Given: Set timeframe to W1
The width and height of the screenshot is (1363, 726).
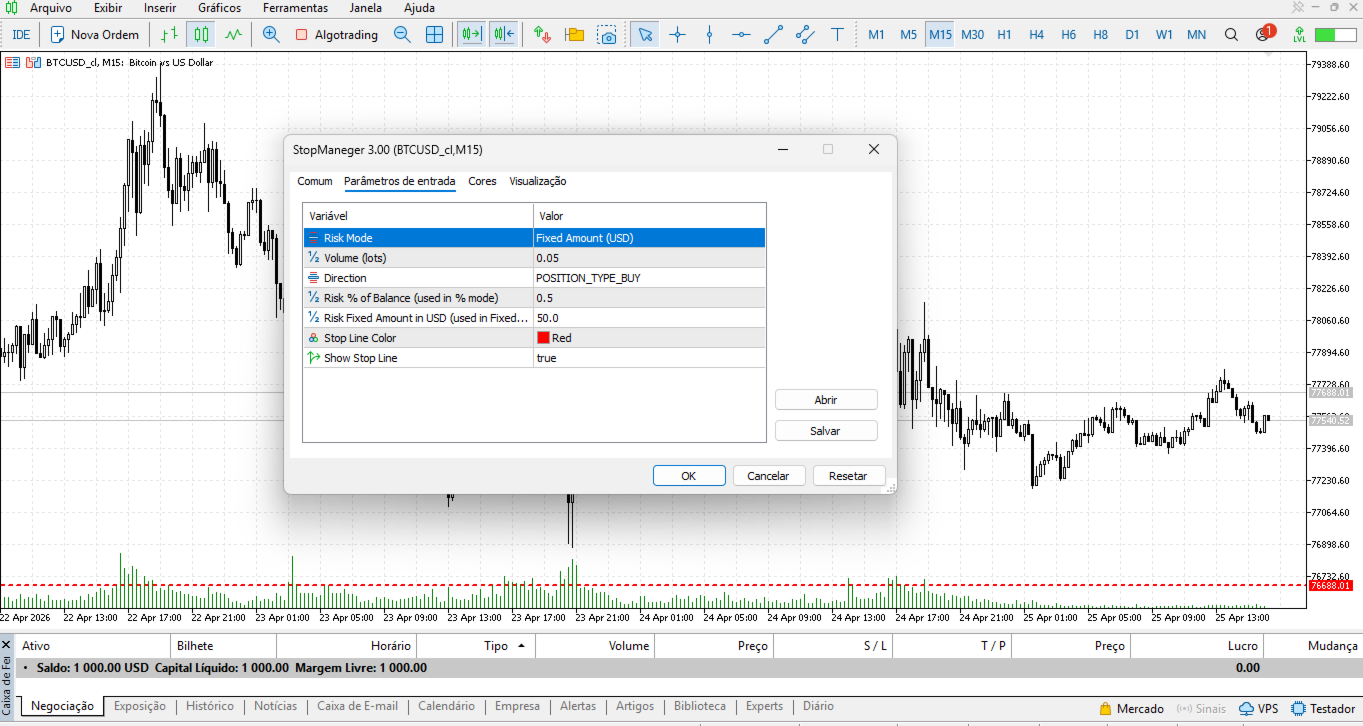Looking at the screenshot, I should [x=1164, y=35].
